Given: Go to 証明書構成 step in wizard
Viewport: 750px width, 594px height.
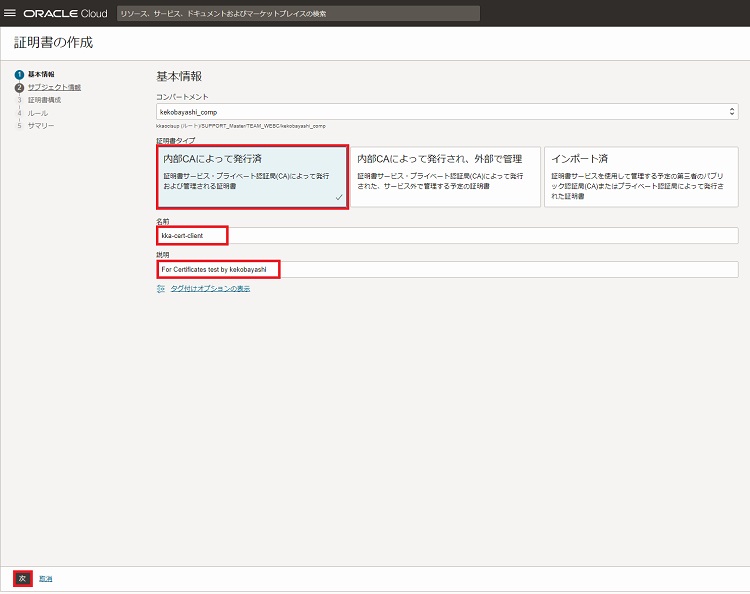Looking at the screenshot, I should coord(44,100).
